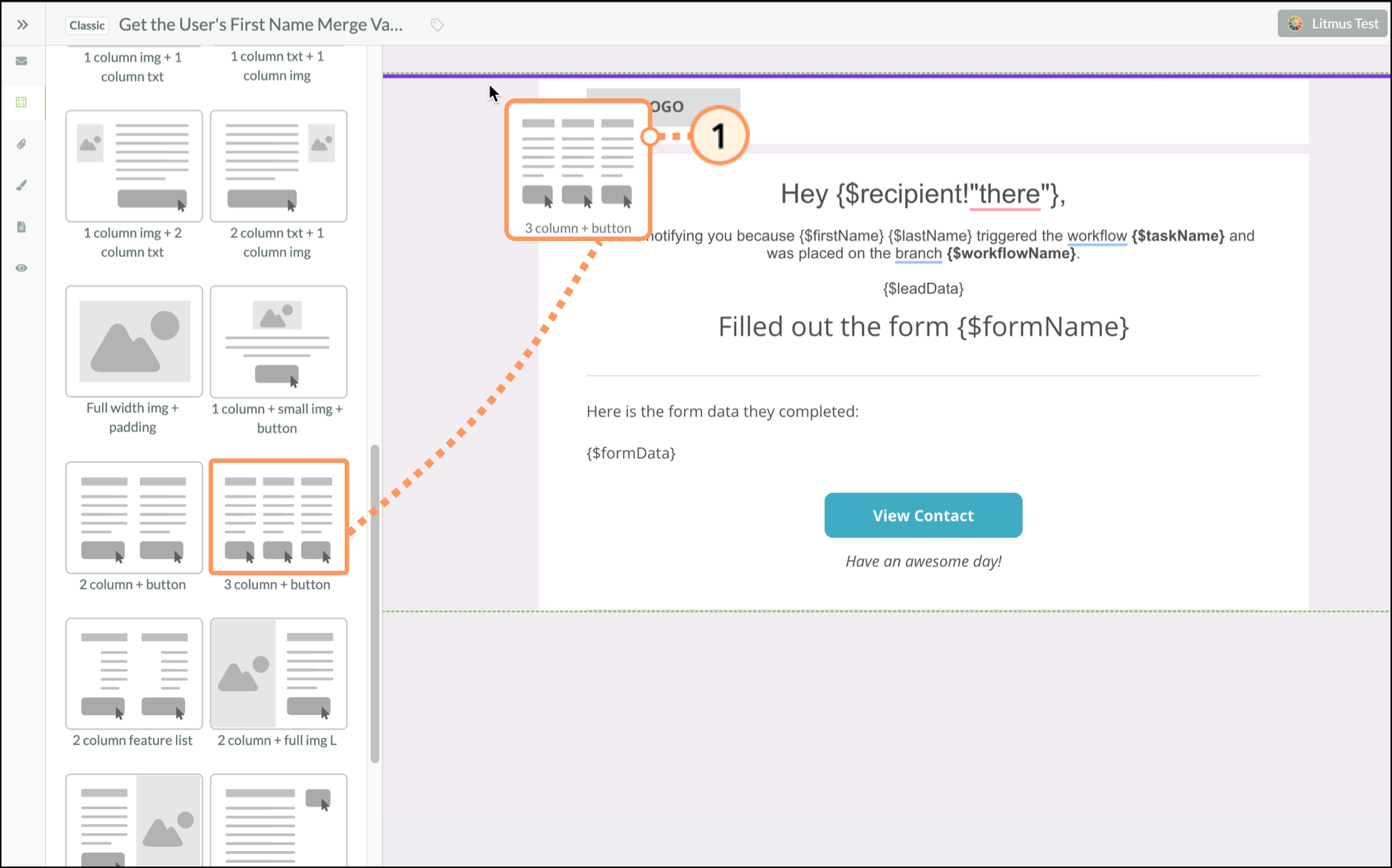Image resolution: width=1392 pixels, height=868 pixels.
Task: Select the bottom-right text with corner button layout thumbnail
Action: 279,821
